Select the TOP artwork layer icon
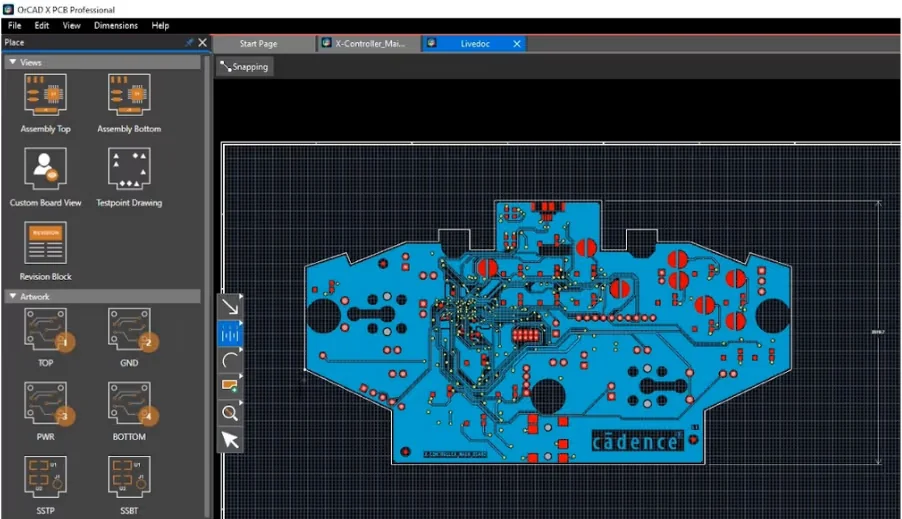 tap(45, 329)
